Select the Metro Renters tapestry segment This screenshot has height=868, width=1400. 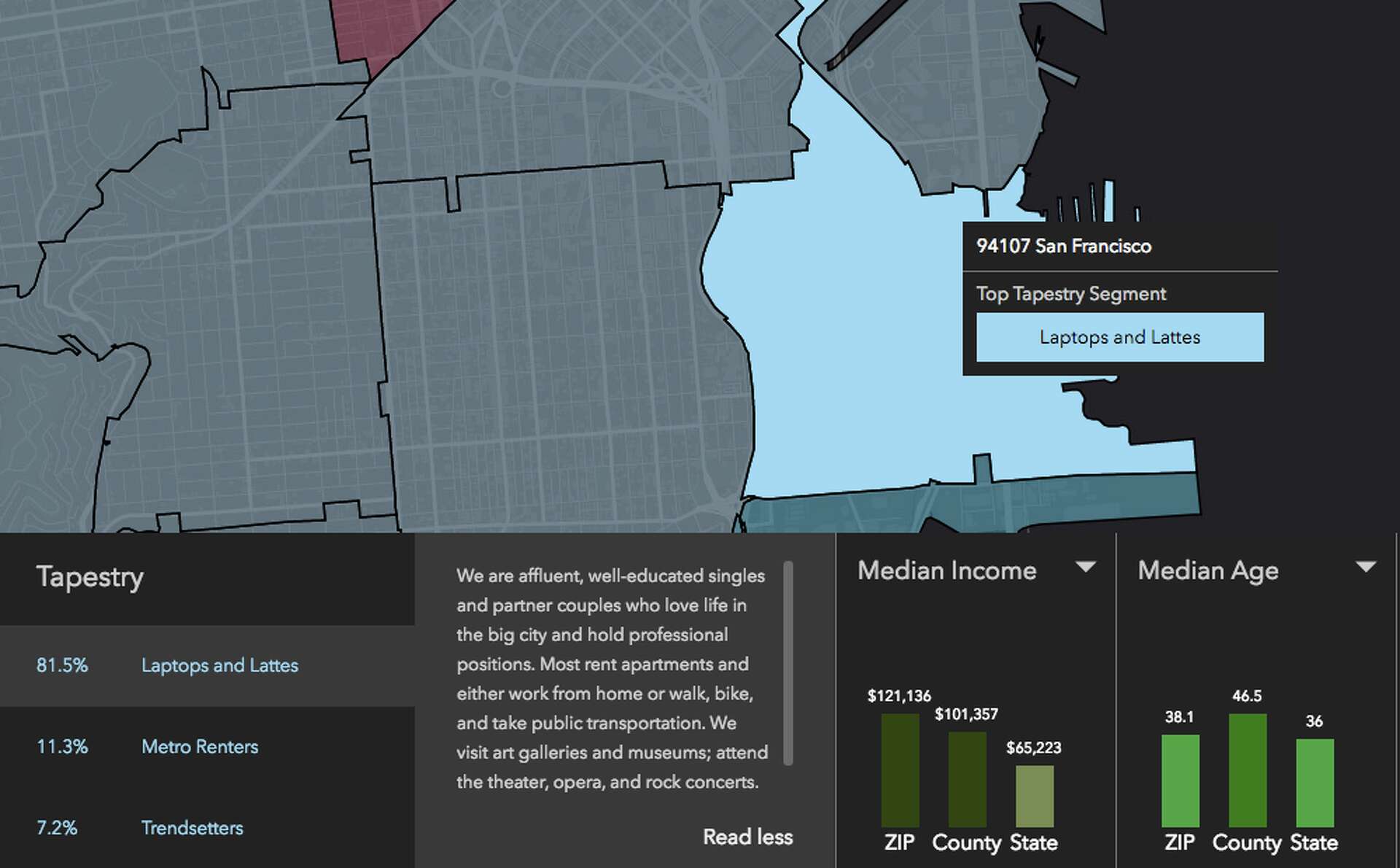tap(199, 747)
